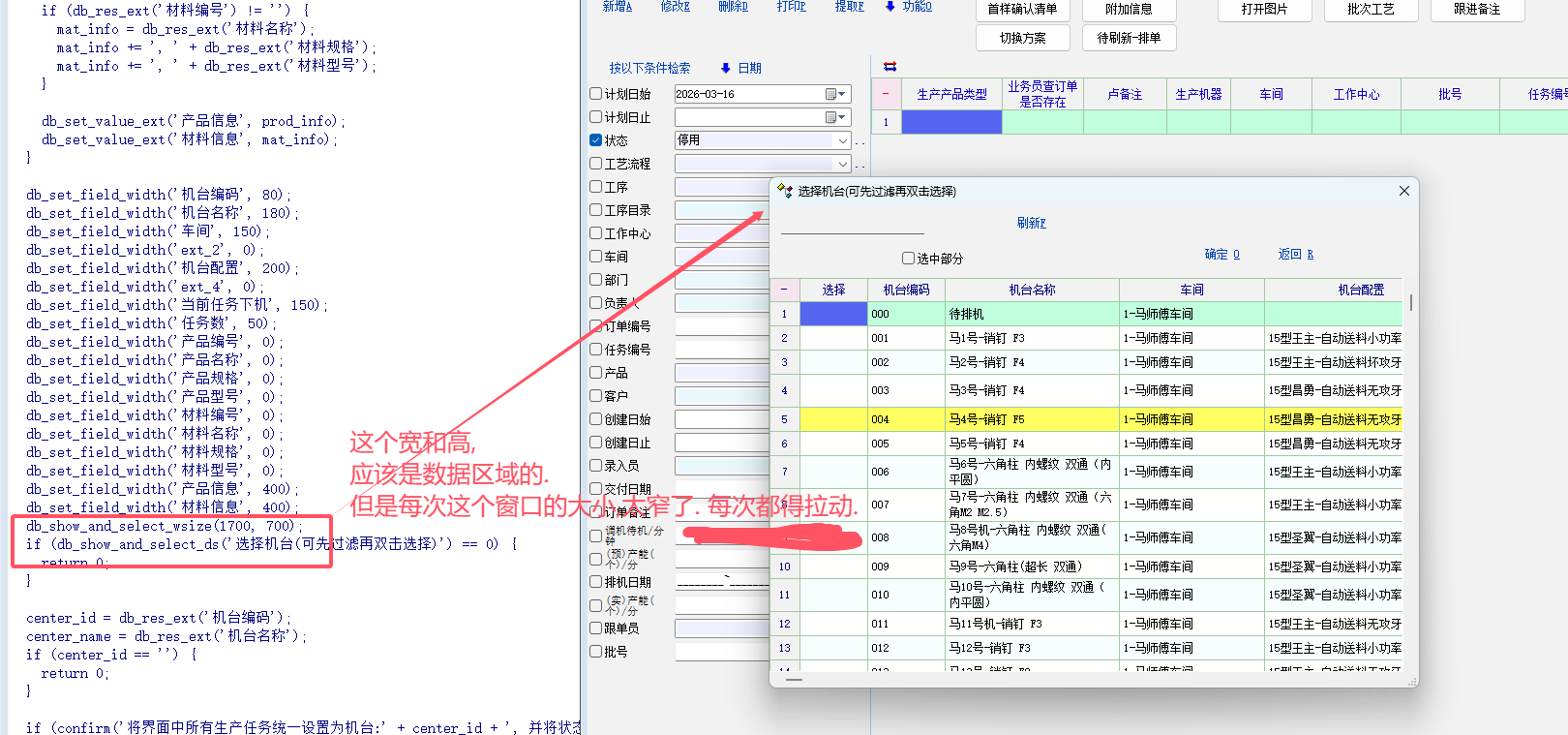Screen dimensions: 1568x735
Task: Click the 确定 link in the dialog
Action: point(1221,255)
